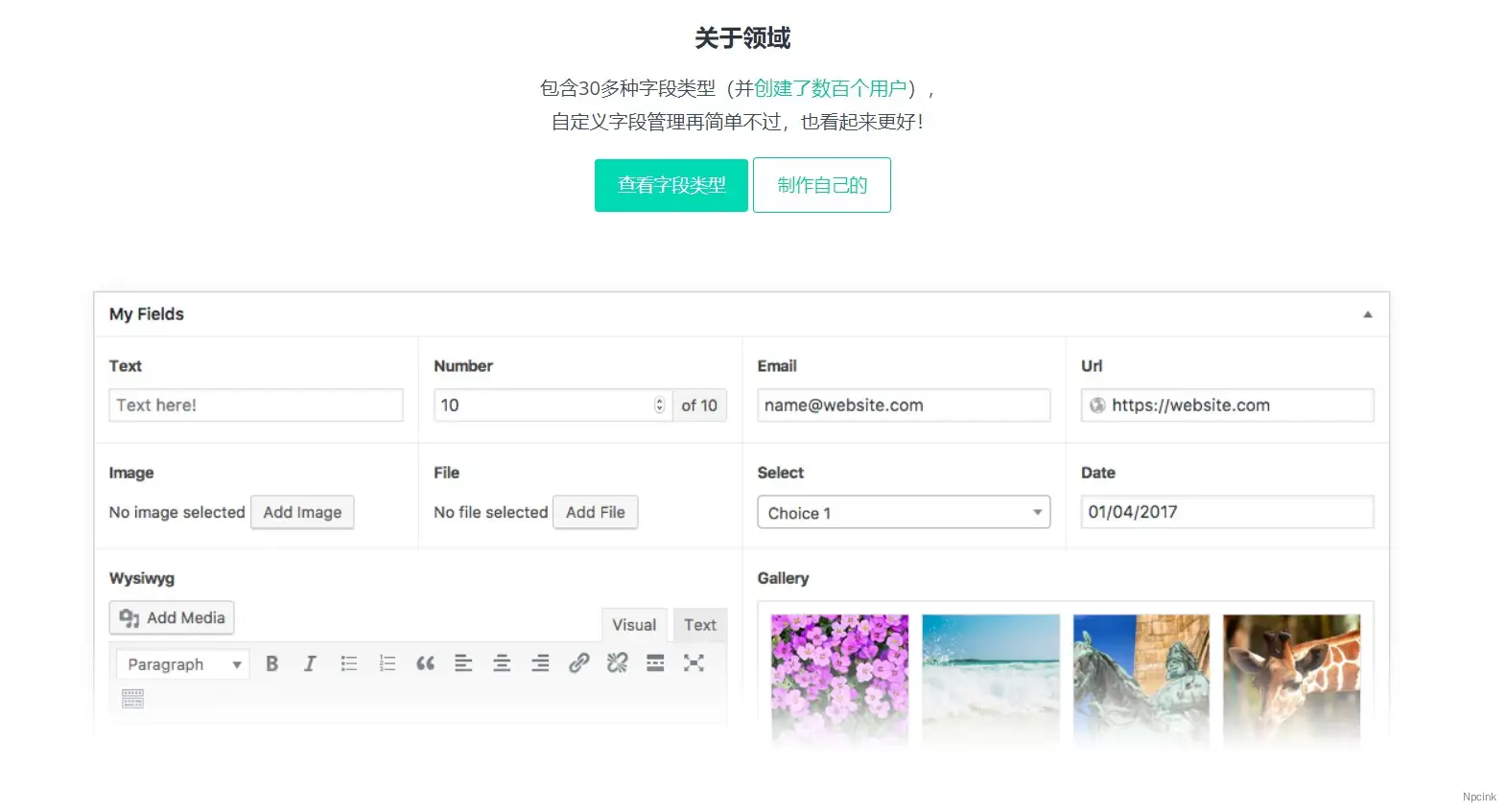Remove link with broken chain icon
1506x812 pixels.
point(618,663)
